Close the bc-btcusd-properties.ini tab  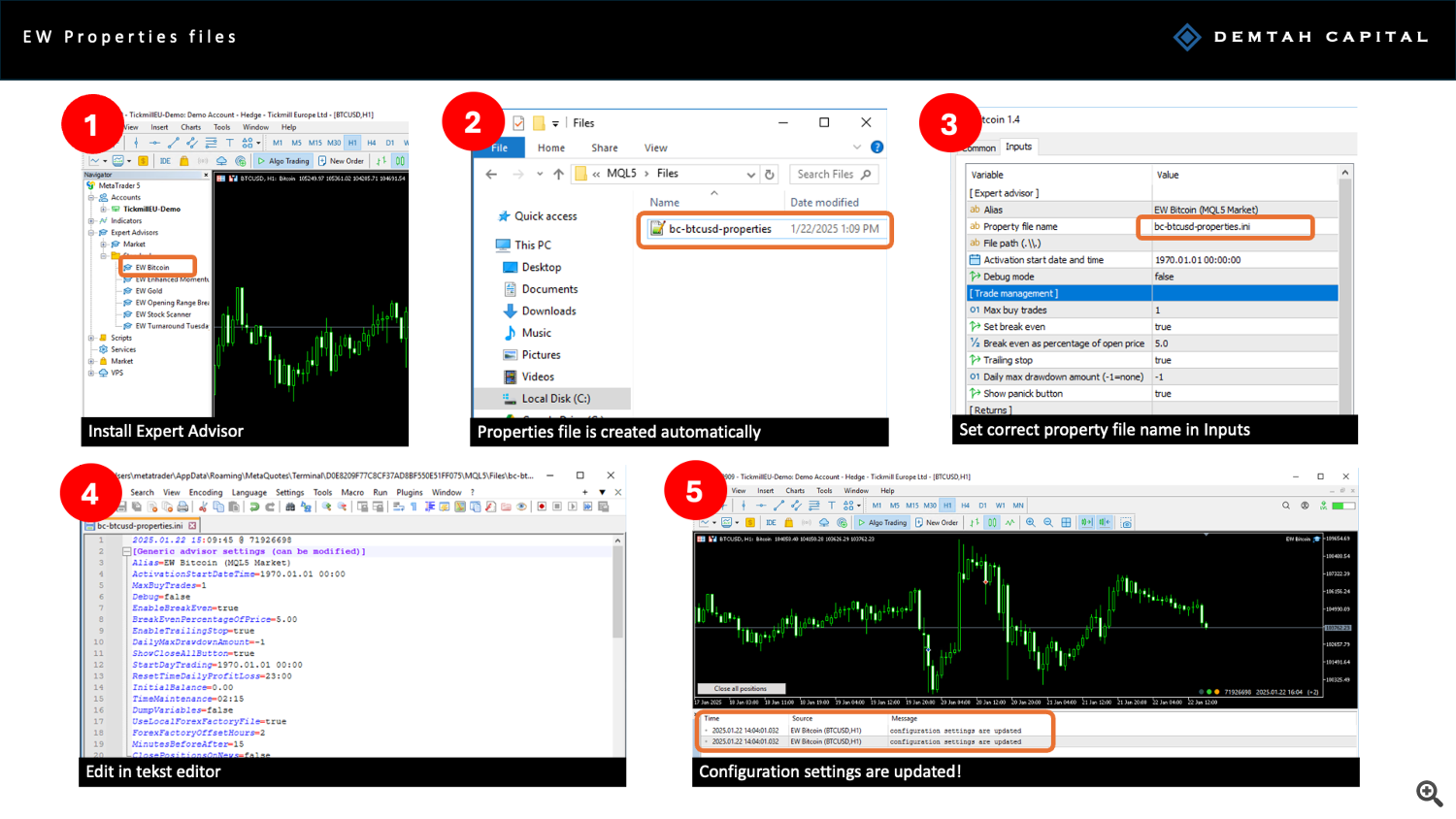tap(192, 525)
